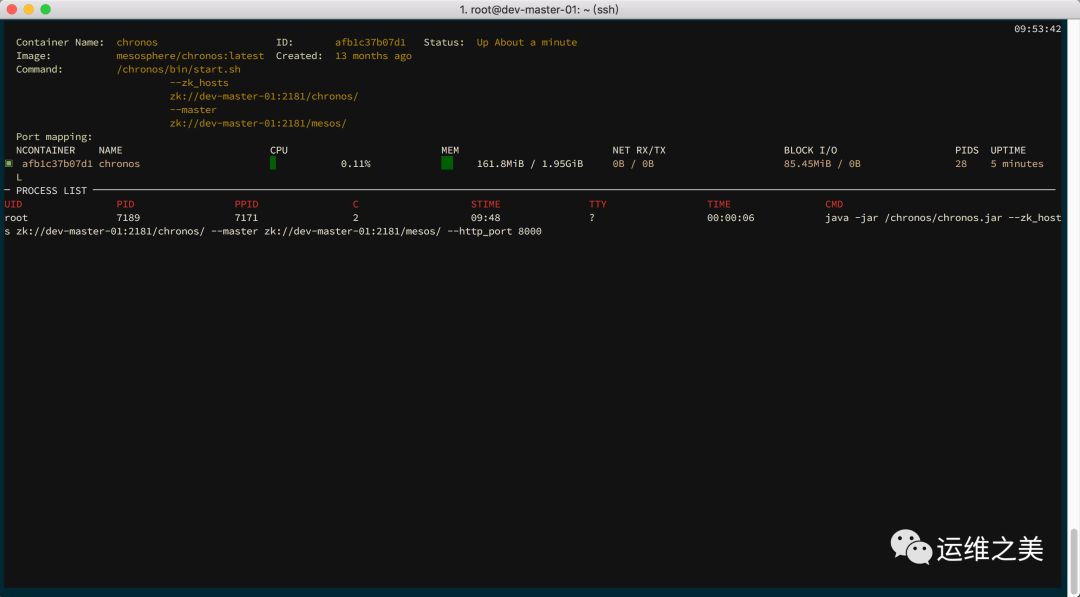
Task: Click the green CPU usage bar
Action: click(x=273, y=163)
